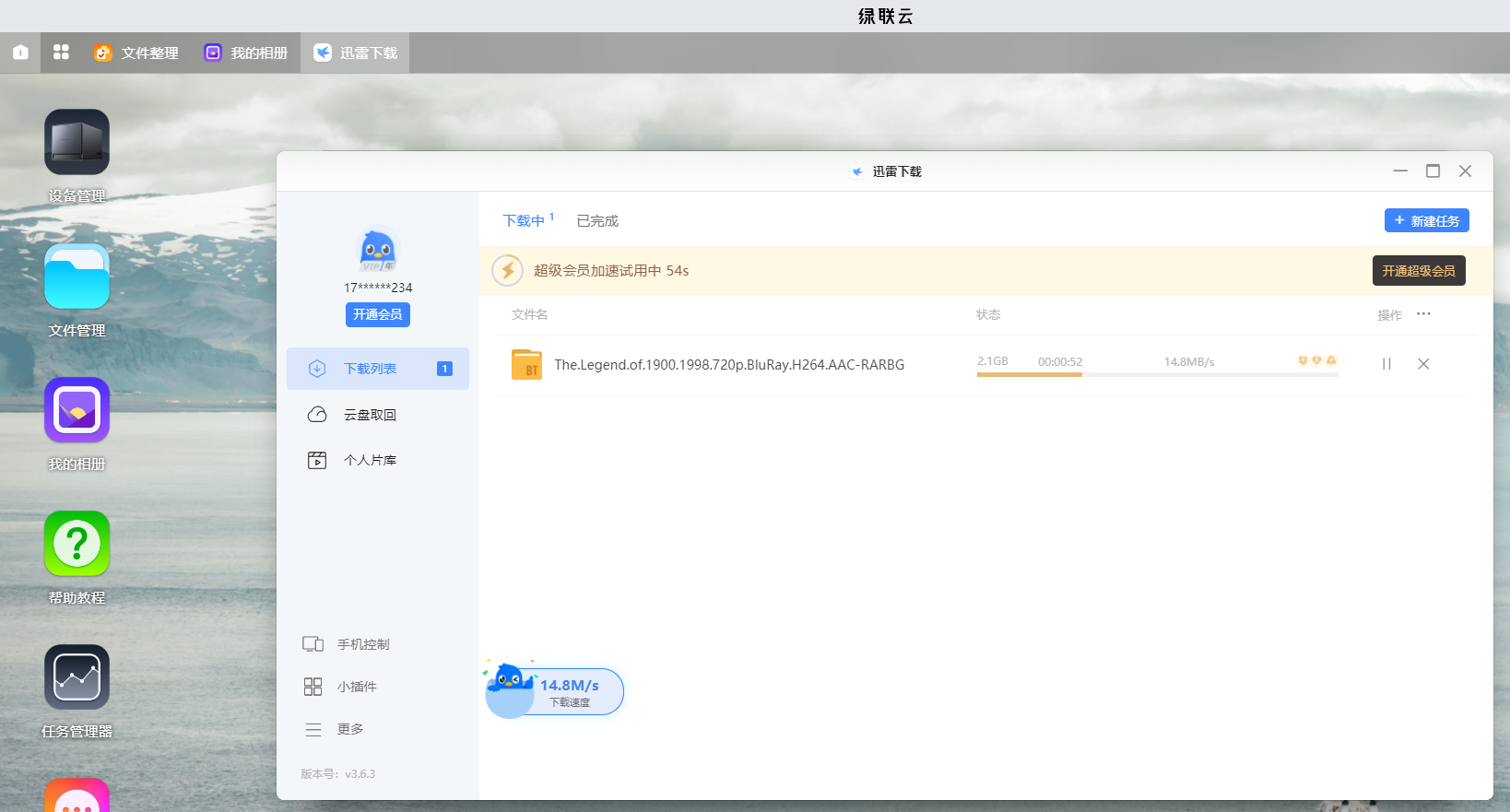
Task: Click the app grid icon in the taskbar
Action: pyautogui.click(x=61, y=53)
